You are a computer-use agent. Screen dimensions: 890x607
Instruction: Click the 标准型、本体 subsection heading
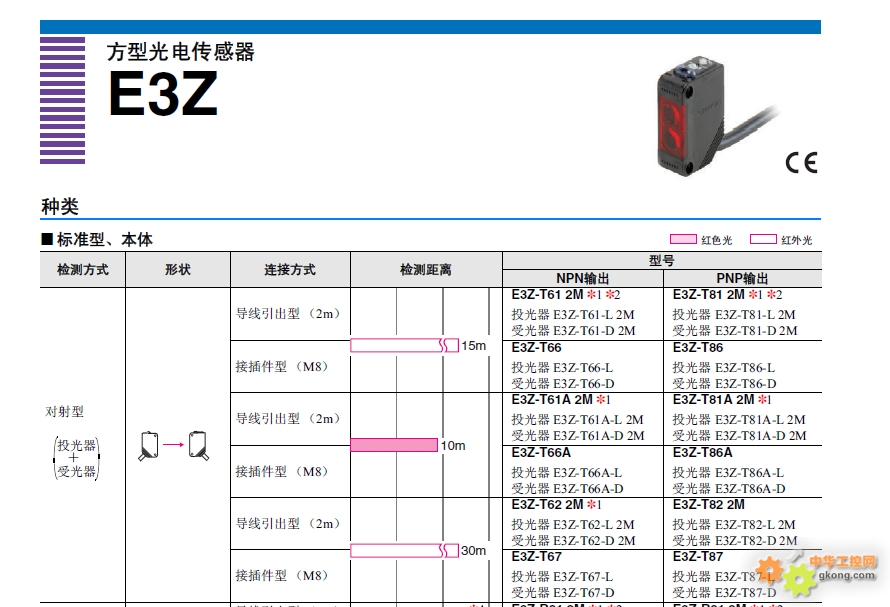[x=97, y=240]
